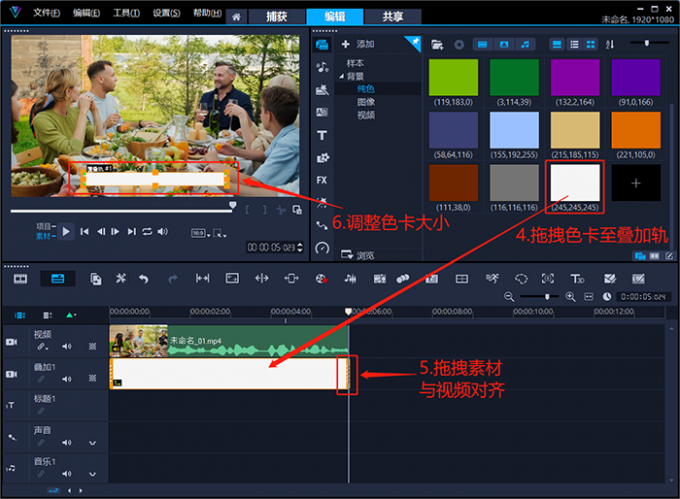Open the record/capture option tool
The height and width of the screenshot is (499, 680).
(321, 279)
